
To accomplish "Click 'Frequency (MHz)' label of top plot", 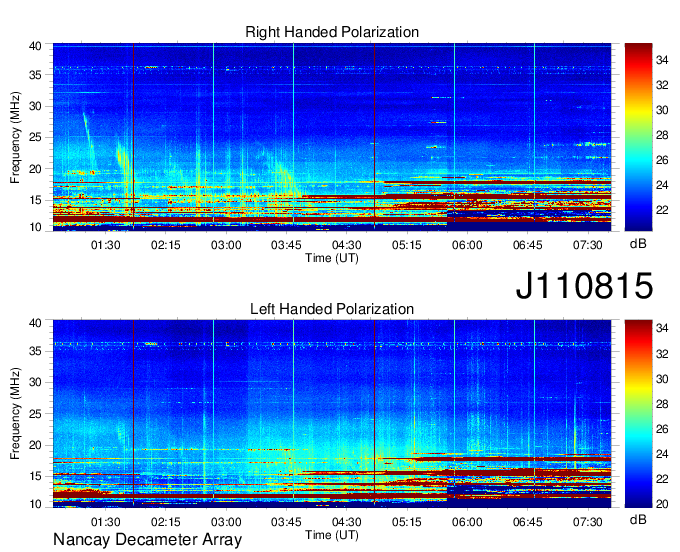I will [x=15, y=137].
